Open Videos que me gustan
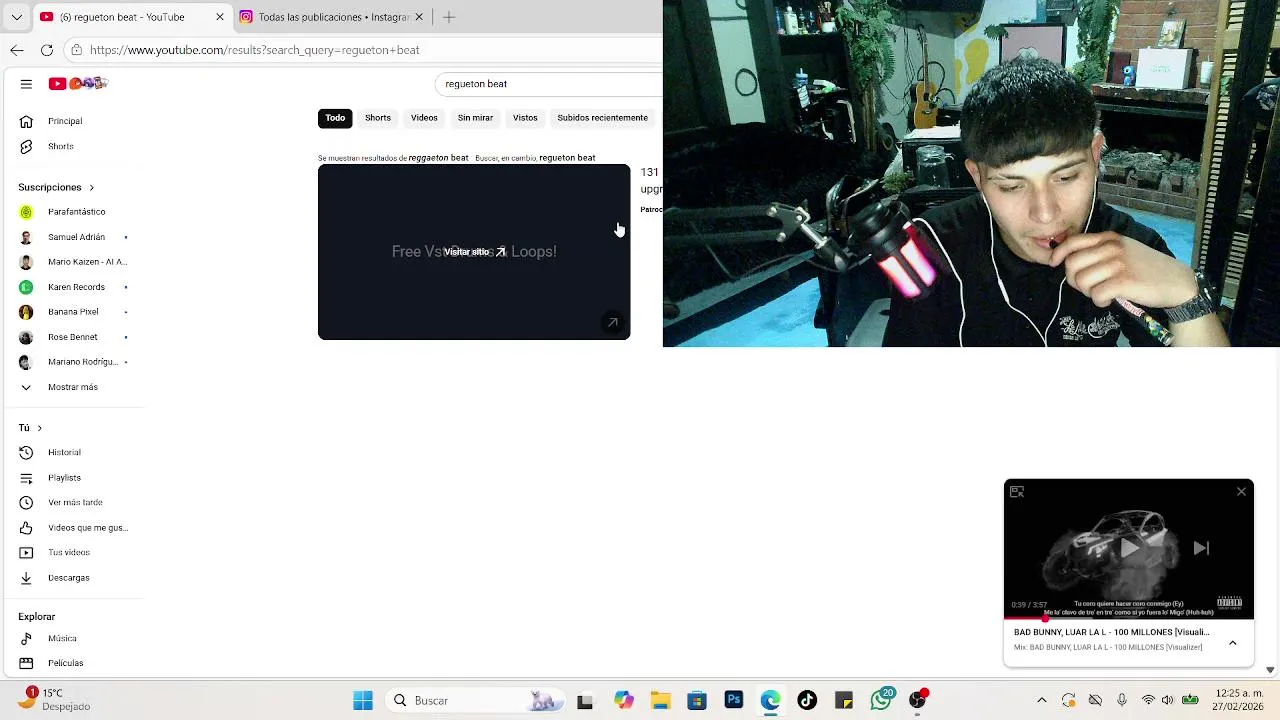 (x=72, y=528)
